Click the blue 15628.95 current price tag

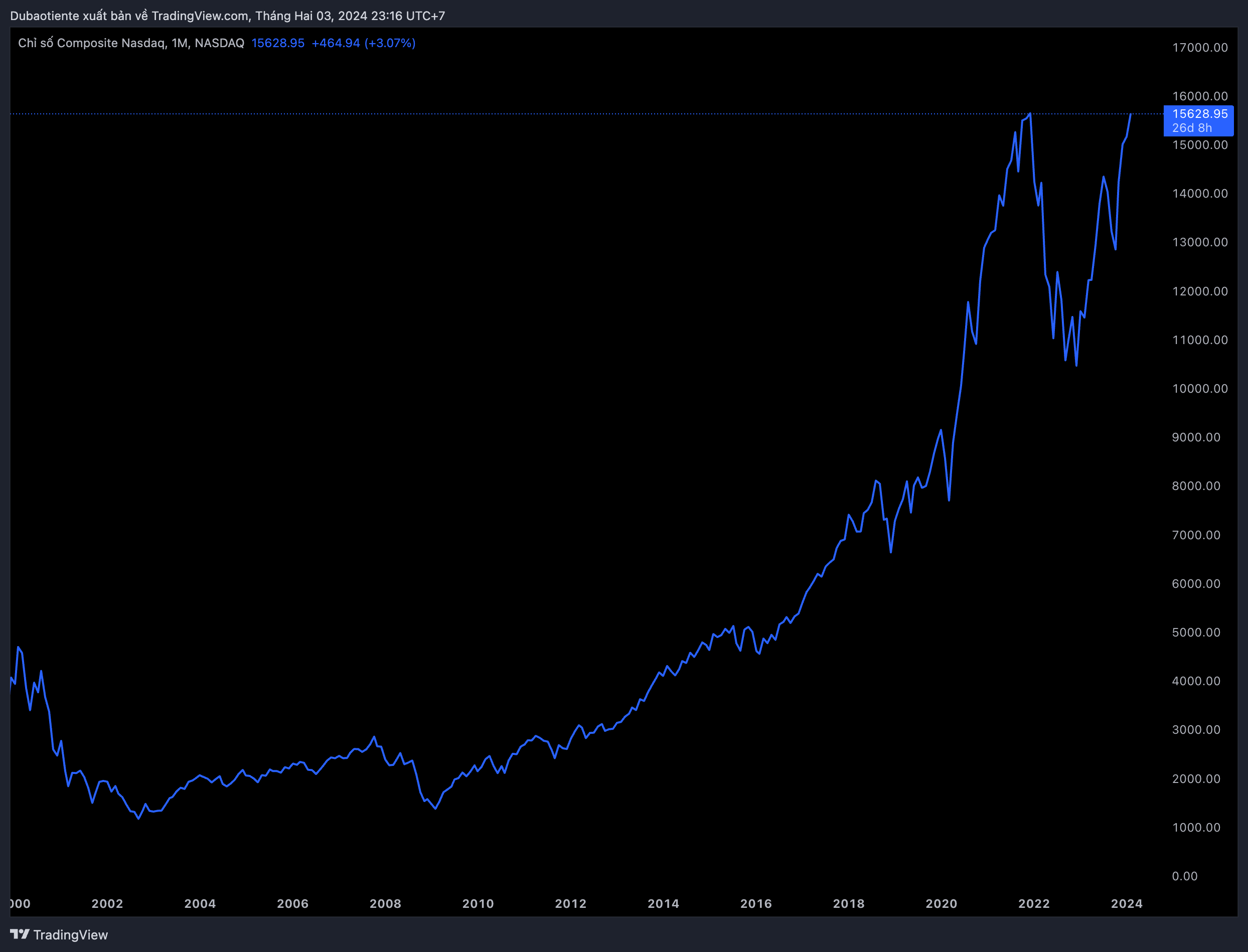point(1199,114)
